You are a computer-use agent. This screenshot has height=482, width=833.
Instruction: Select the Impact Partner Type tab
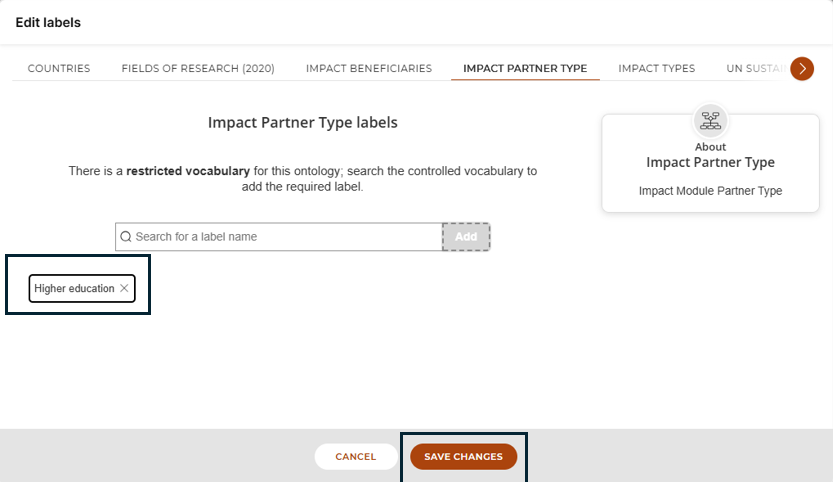(525, 69)
